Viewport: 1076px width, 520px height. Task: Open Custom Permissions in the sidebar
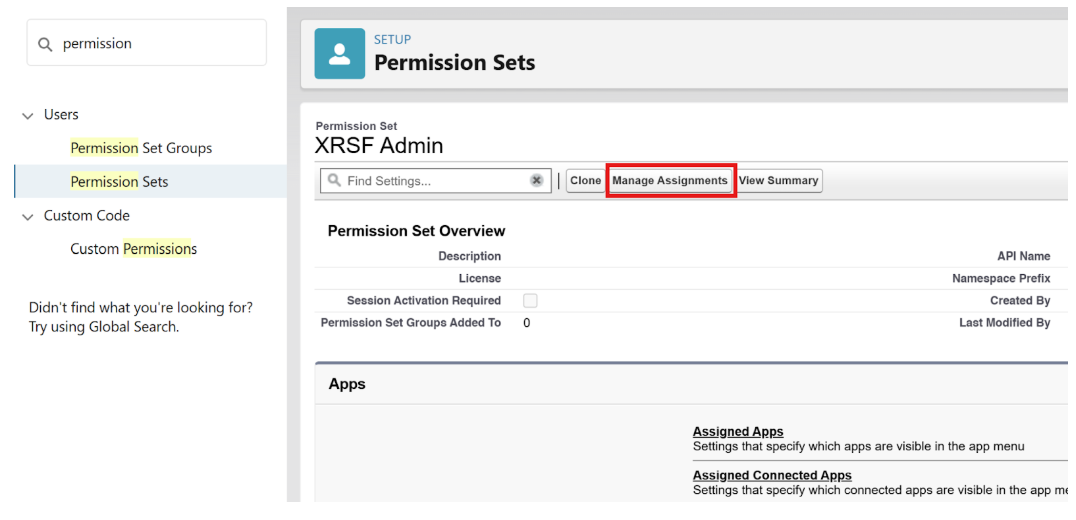click(x=133, y=249)
